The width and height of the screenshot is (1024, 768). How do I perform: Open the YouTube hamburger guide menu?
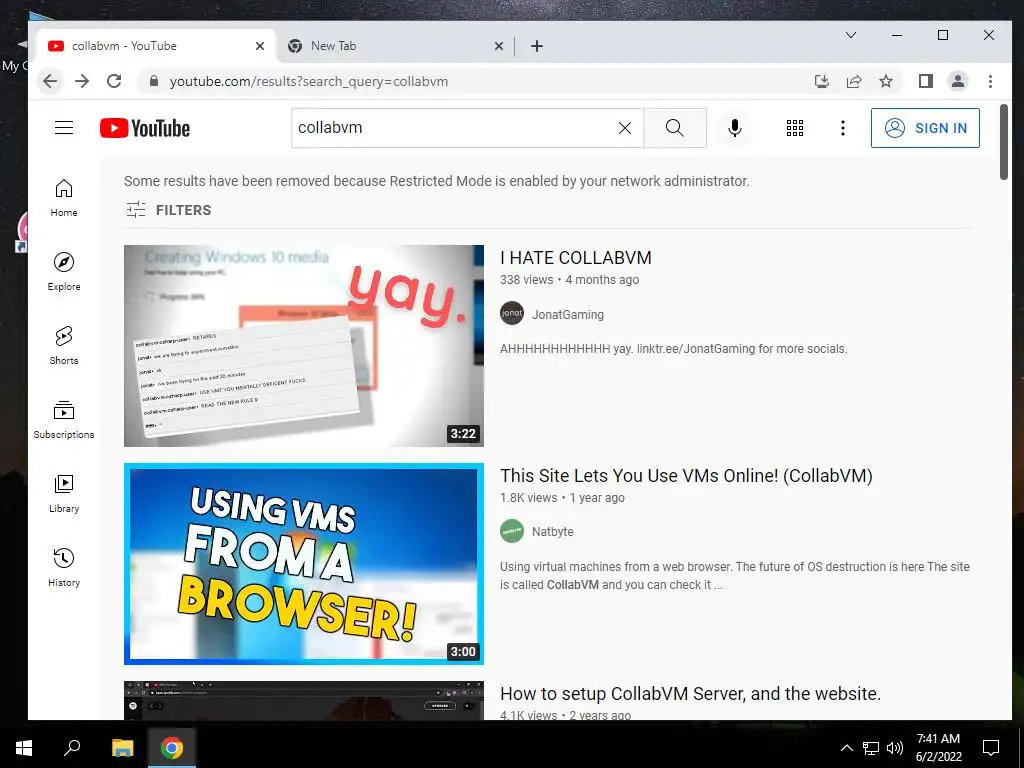click(64, 127)
